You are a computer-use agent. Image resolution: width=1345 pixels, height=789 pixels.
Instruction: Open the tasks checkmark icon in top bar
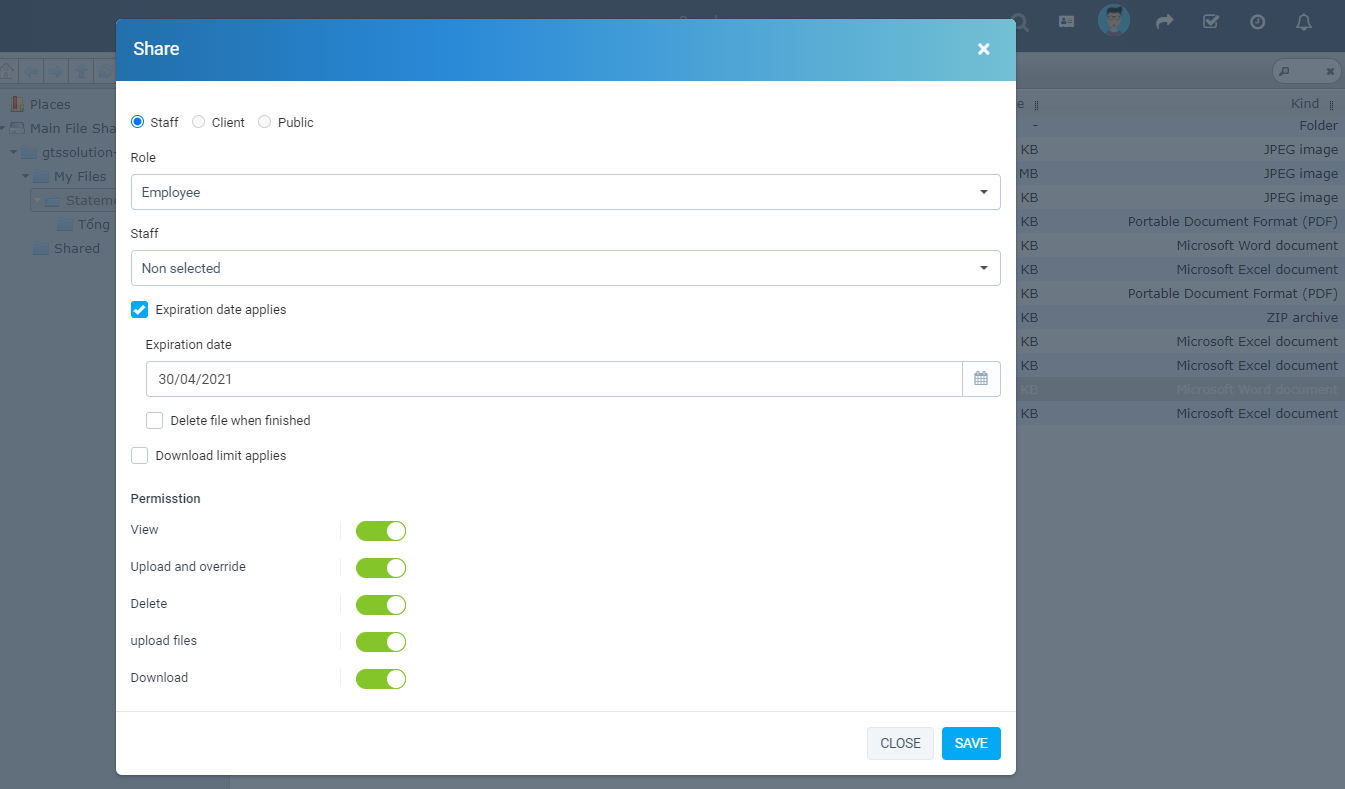coord(1211,21)
